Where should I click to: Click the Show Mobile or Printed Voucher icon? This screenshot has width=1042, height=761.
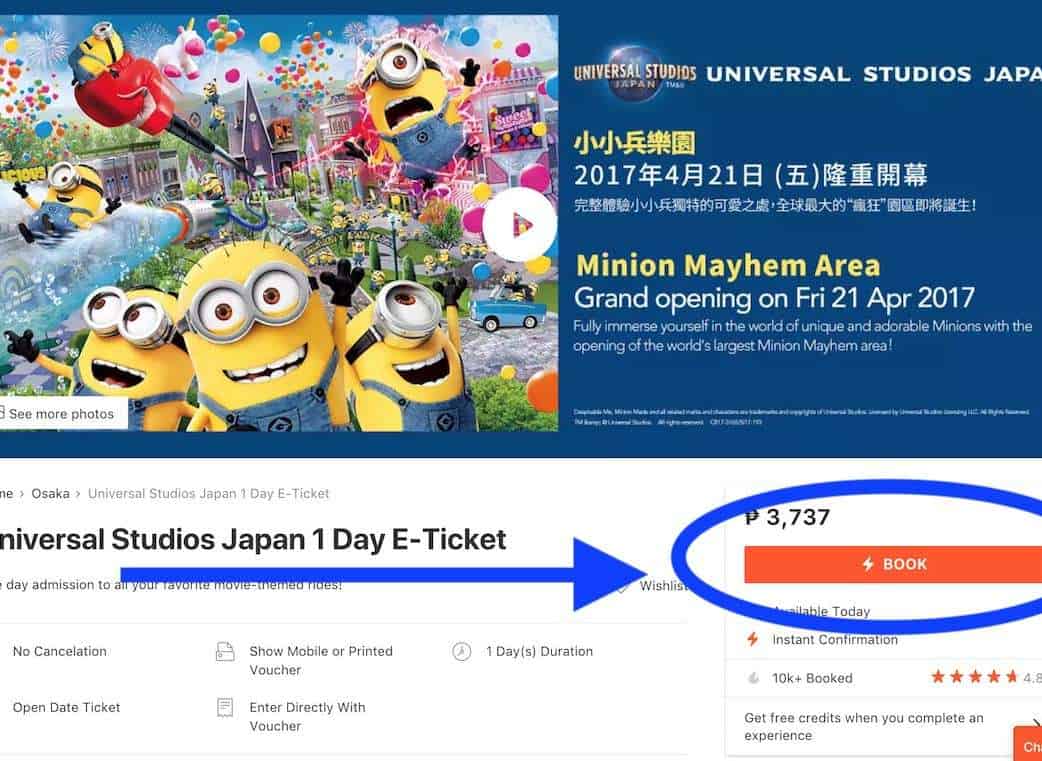point(225,651)
